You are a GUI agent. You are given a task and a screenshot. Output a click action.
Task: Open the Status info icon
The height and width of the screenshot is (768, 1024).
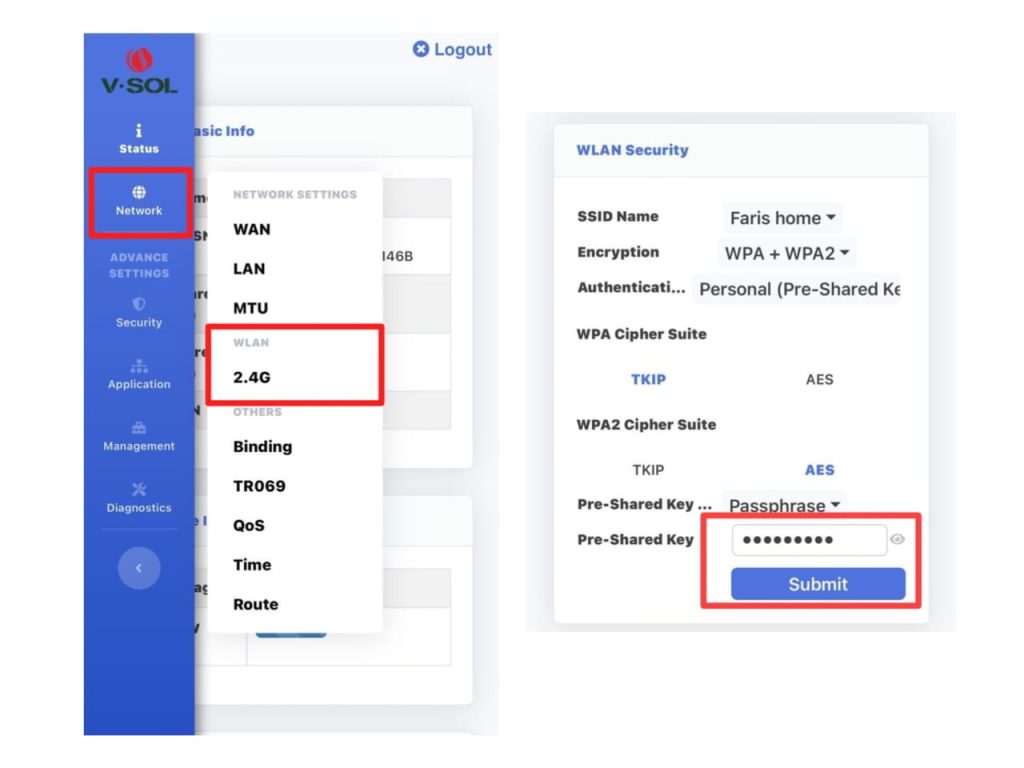[x=139, y=131]
